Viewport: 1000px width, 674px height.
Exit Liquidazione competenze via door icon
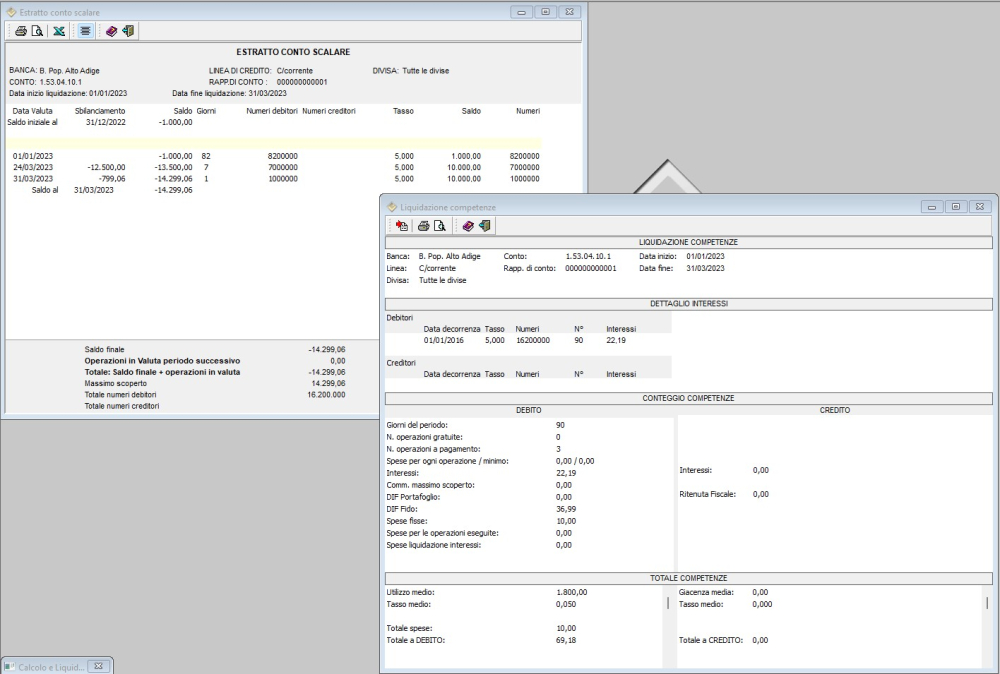pyautogui.click(x=484, y=225)
